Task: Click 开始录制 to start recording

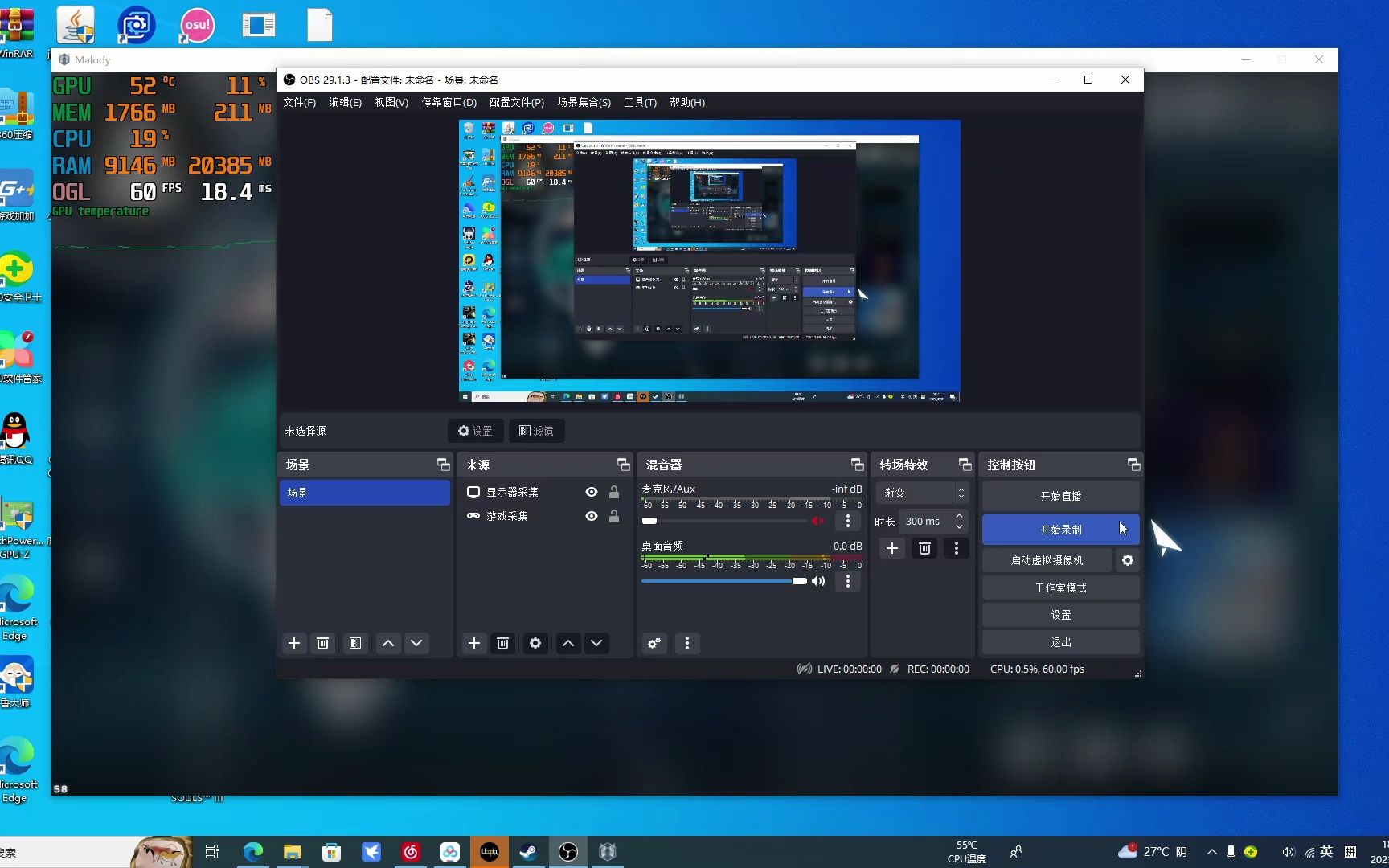Action: point(1061,530)
